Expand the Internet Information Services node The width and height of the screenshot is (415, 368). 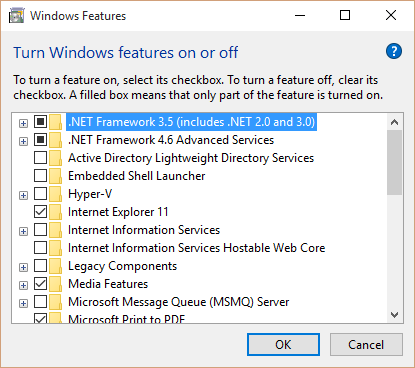(x=23, y=232)
